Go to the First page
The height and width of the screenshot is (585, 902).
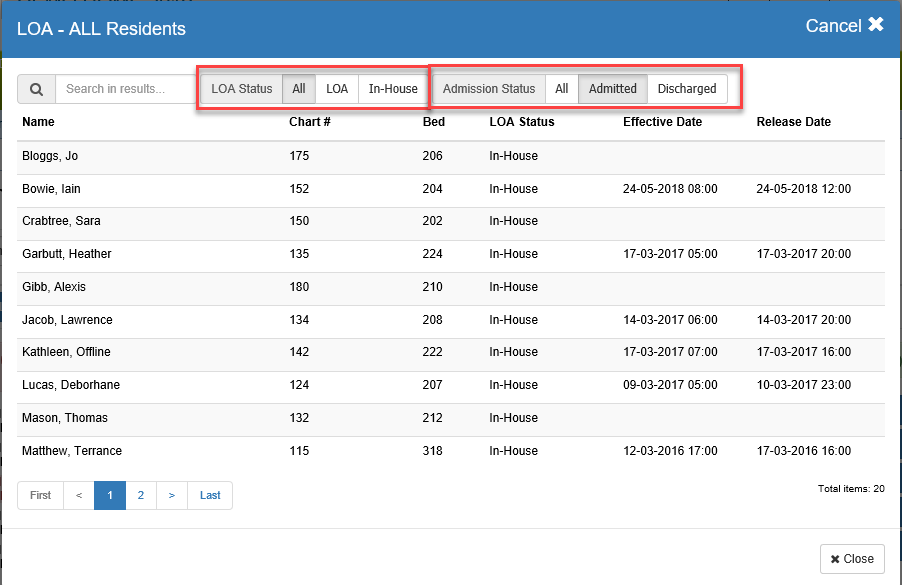40,495
